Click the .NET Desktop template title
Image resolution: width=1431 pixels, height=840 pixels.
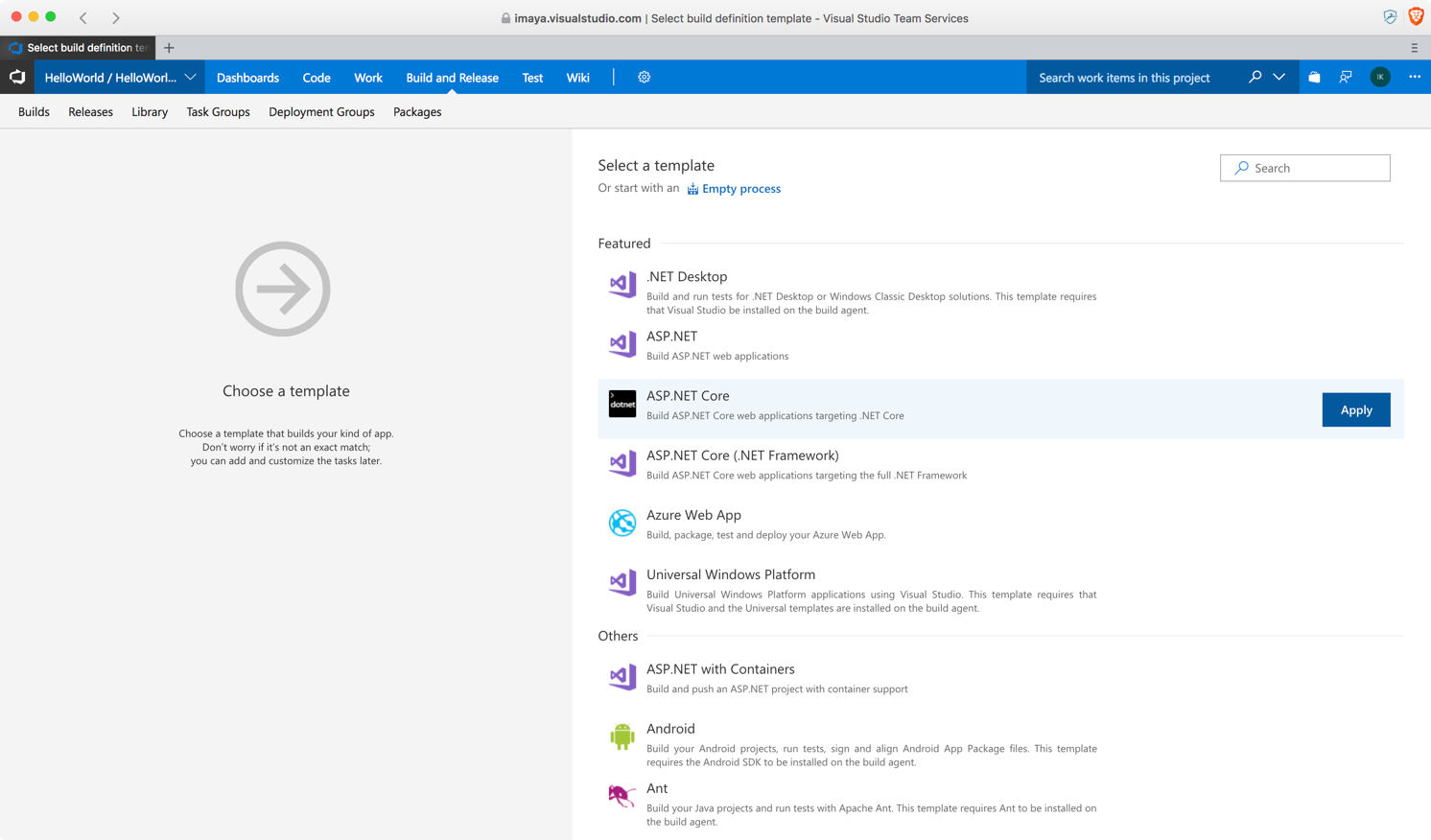pos(687,276)
